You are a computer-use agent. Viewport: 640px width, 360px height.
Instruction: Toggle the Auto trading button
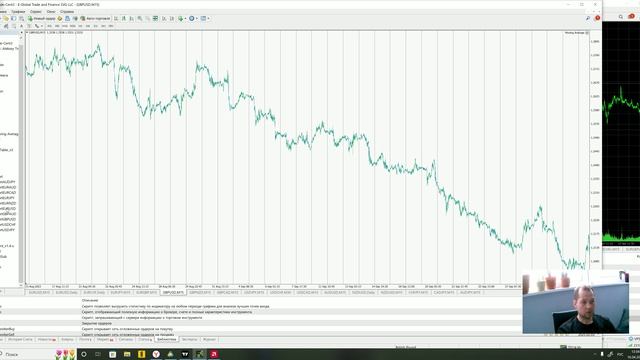[95, 18]
